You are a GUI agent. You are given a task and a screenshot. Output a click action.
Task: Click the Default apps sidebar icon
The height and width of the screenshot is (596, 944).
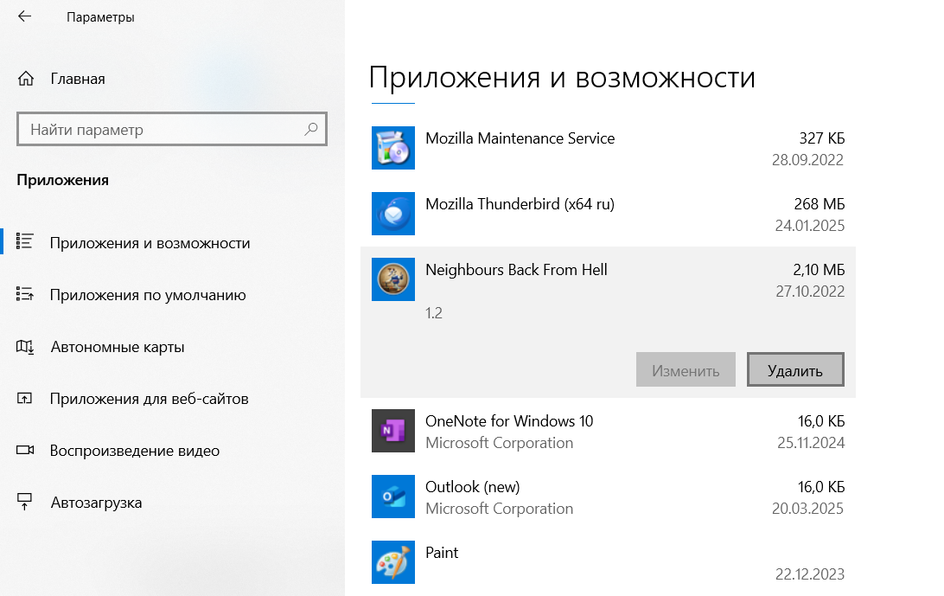pos(25,294)
